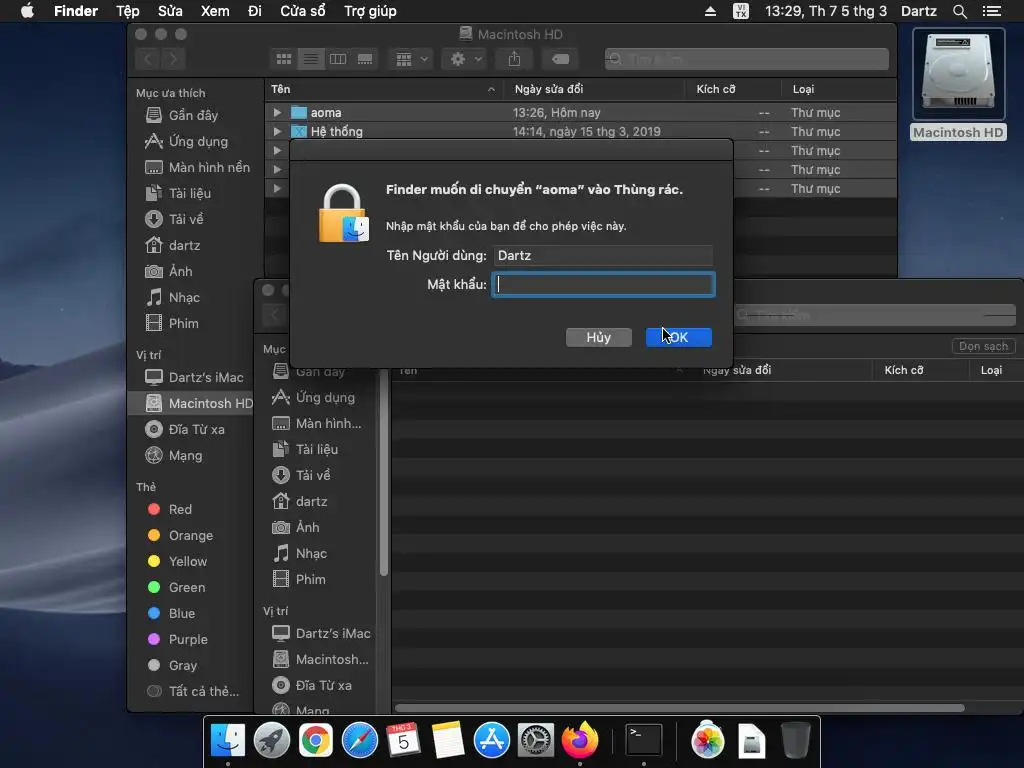Focus the Mật khẩu password field
This screenshot has height=768, width=1024.
click(603, 284)
